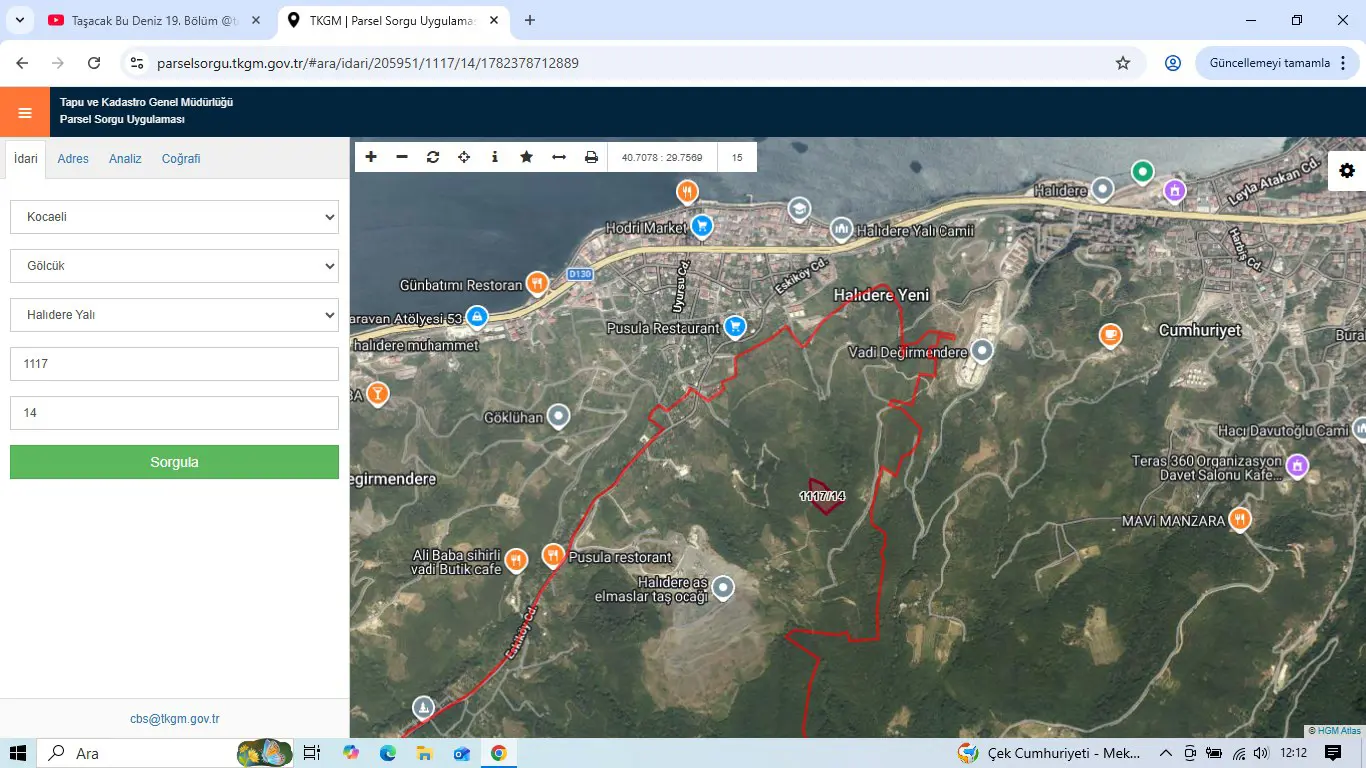Switch to the Taşacak Bu Deniz browser tab

tap(155, 20)
